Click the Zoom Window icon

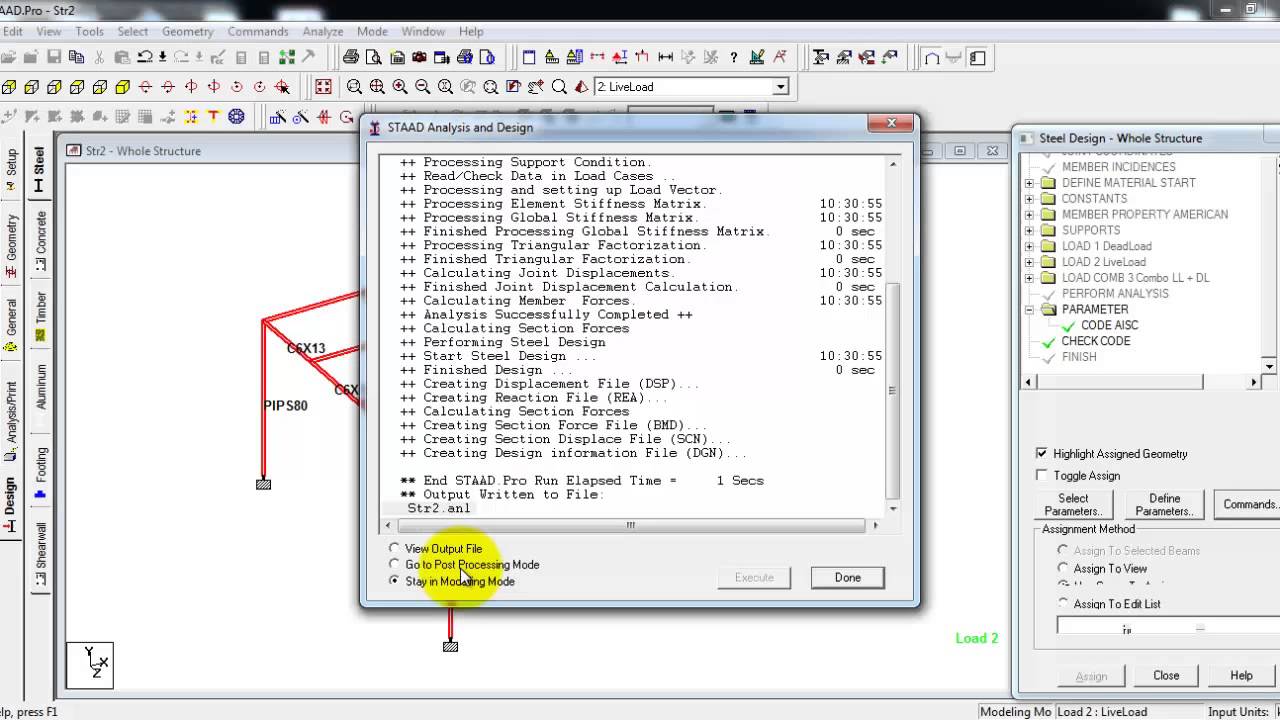tap(354, 87)
